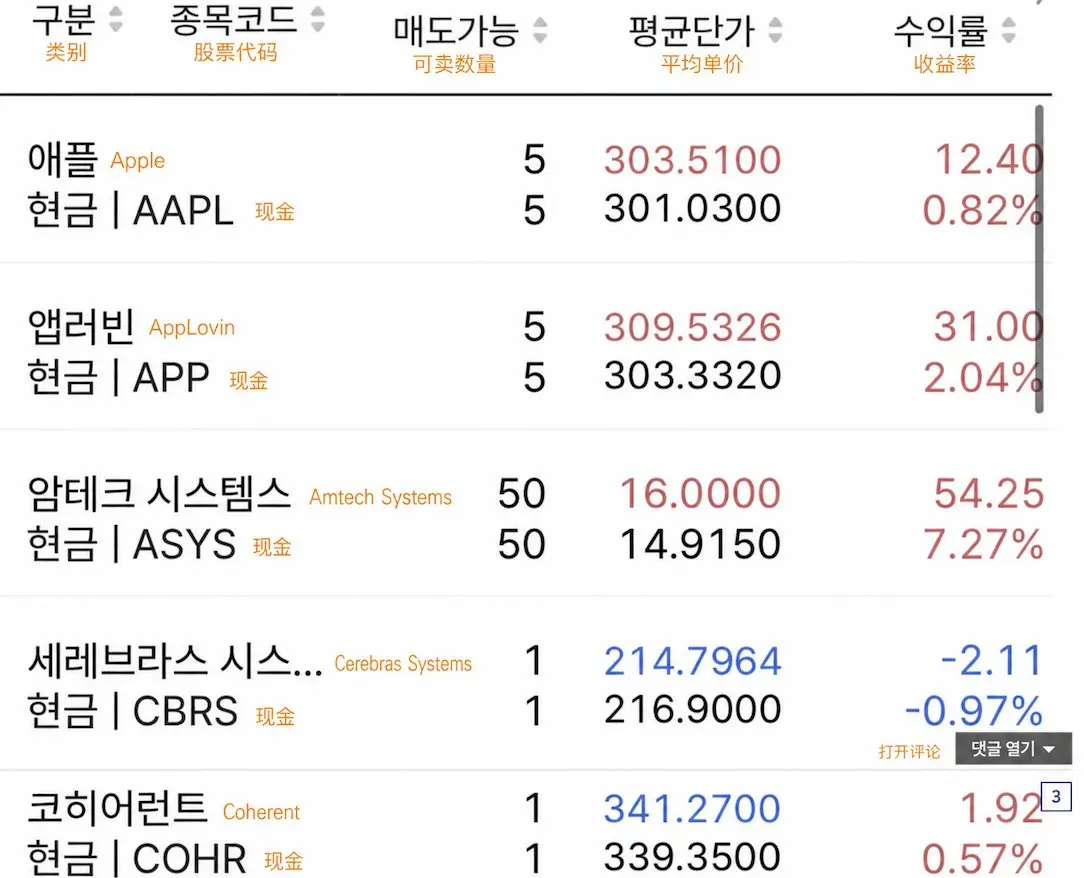This screenshot has width=1084, height=878.
Task: Sort by 수익률 column arrows
Action: click(x=1009, y=30)
